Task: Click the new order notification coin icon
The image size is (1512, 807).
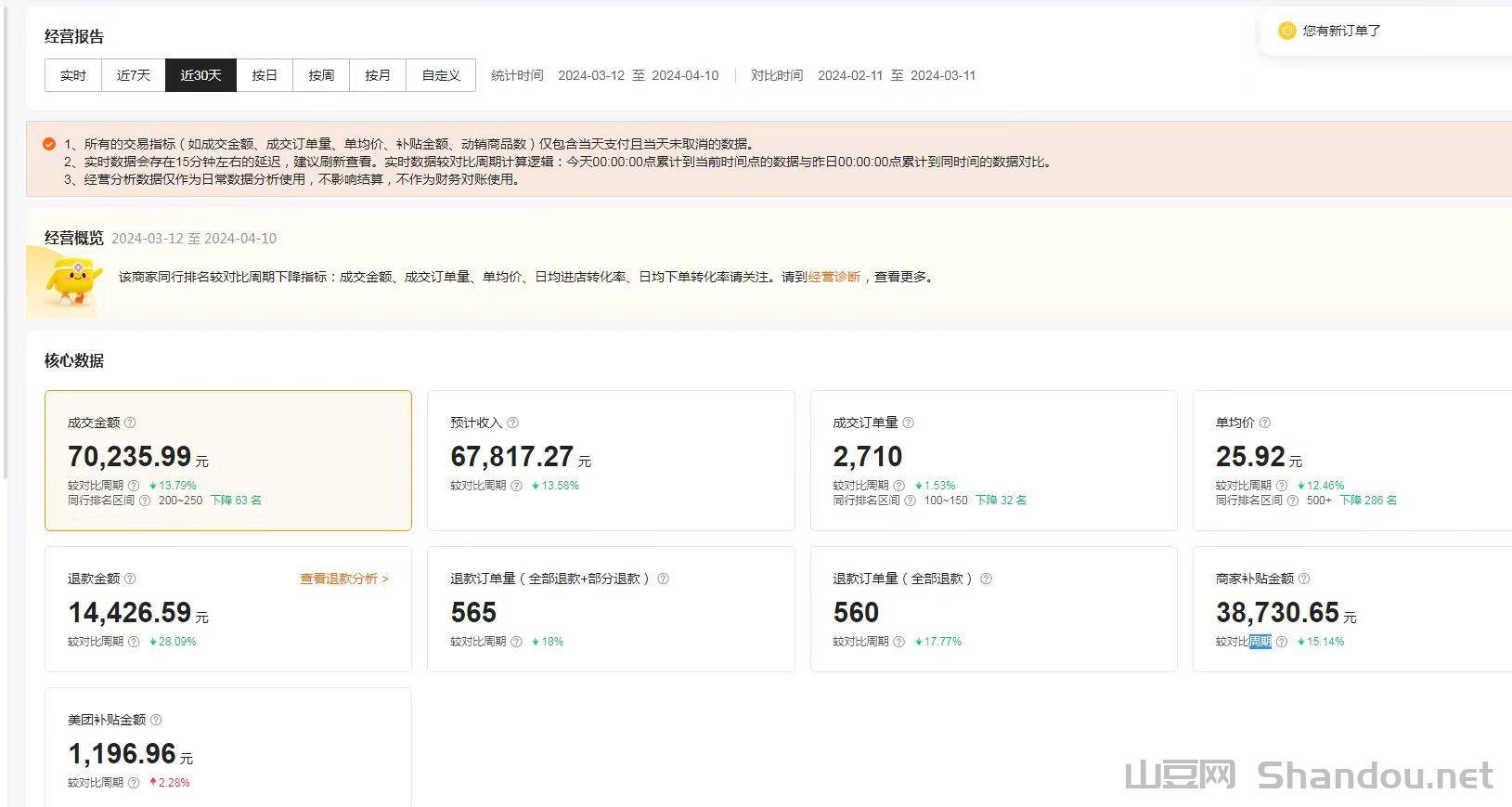Action: point(1286,31)
